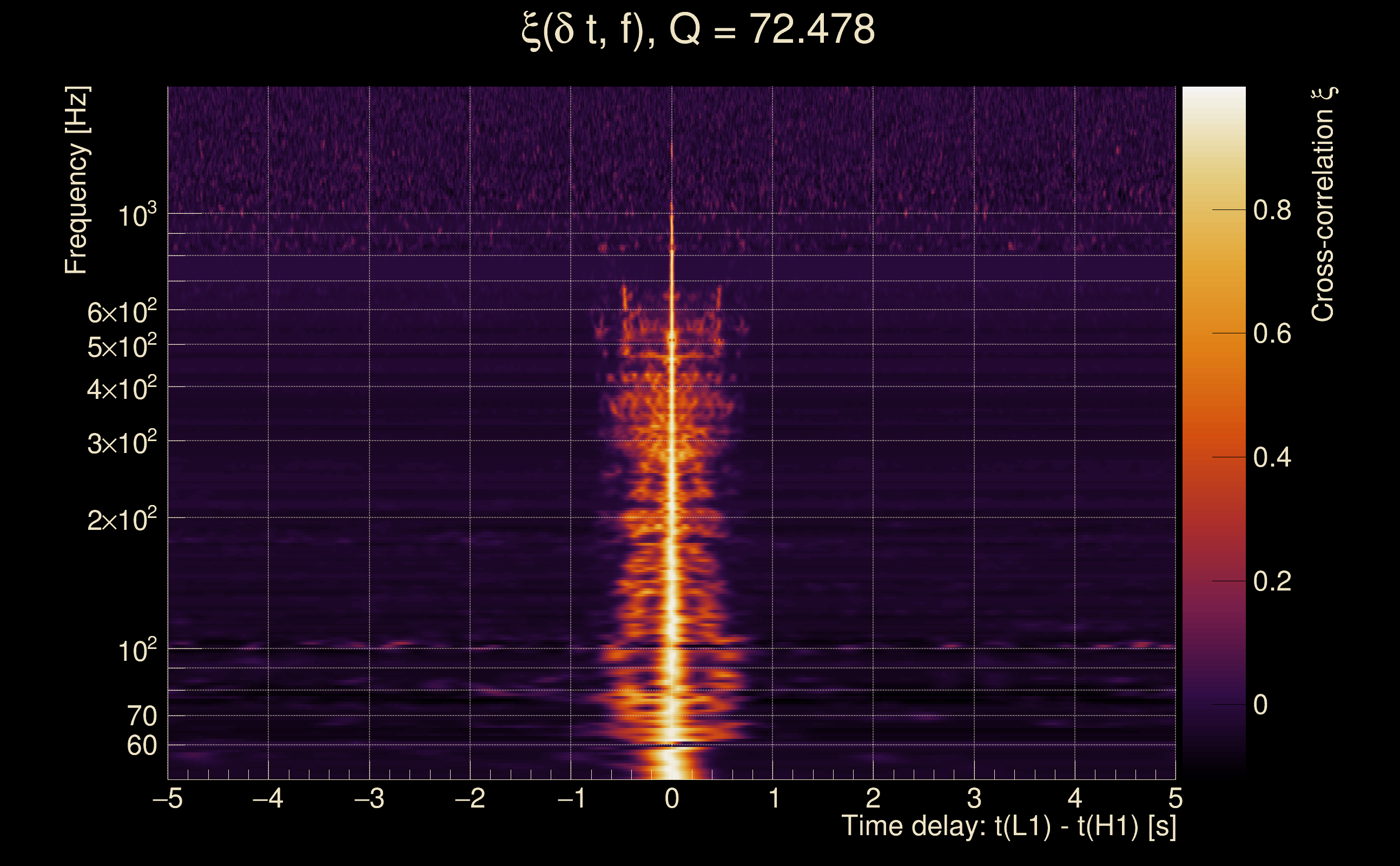Image resolution: width=1400 pixels, height=866 pixels.
Task: Click the 0.2 colorbar tick label
Action: (x=1272, y=581)
